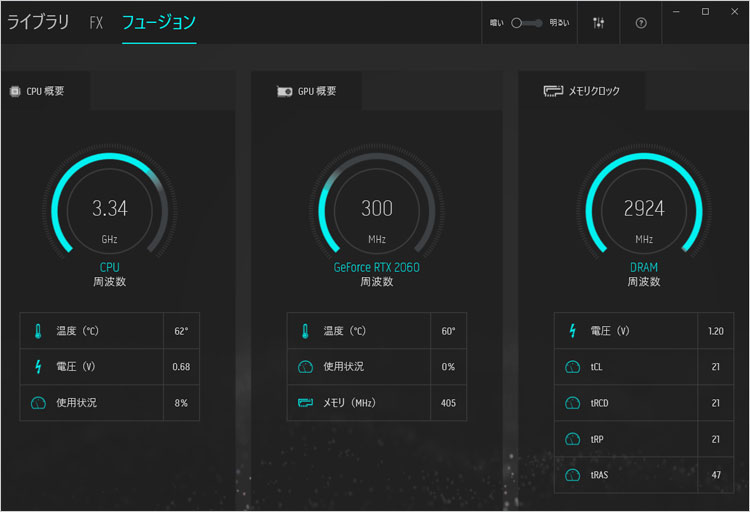The width and height of the screenshot is (750, 512).
Task: Click the CPU usage value 8%
Action: point(181,403)
